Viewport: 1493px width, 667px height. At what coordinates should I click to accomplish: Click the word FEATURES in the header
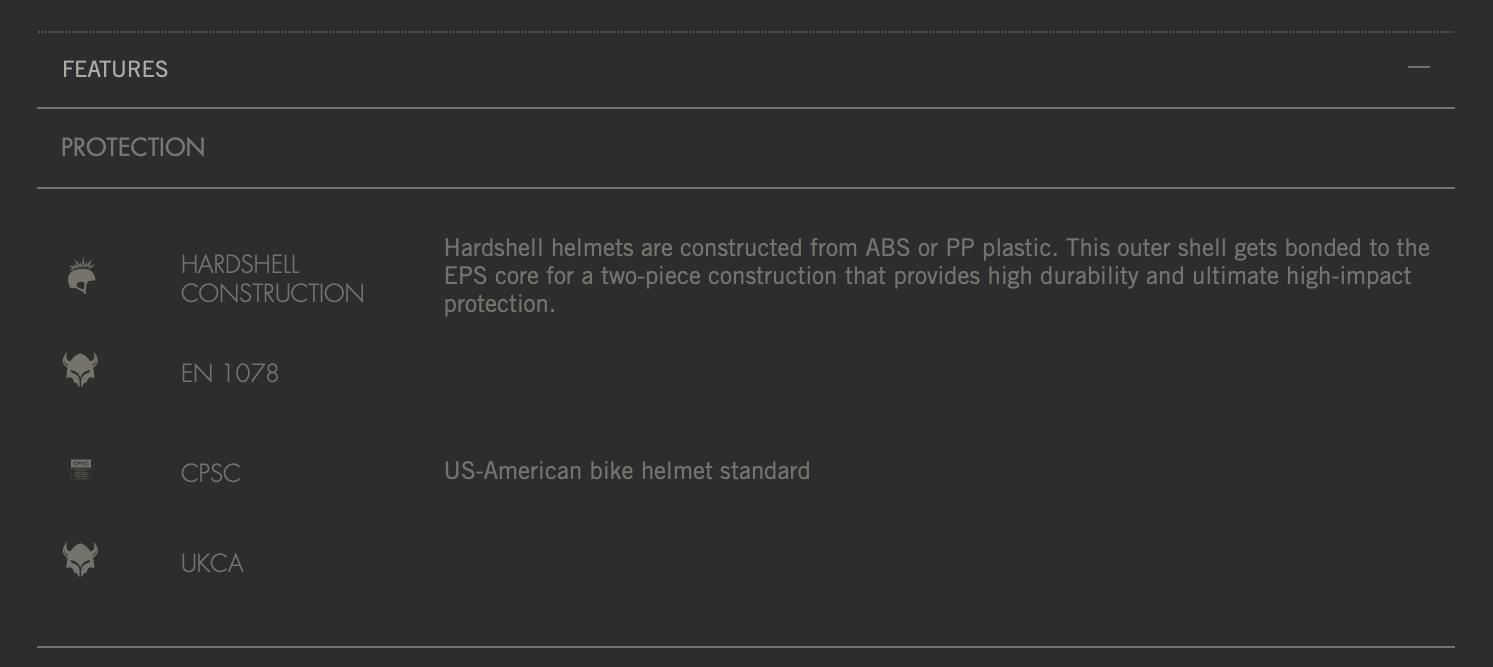pyautogui.click(x=115, y=69)
